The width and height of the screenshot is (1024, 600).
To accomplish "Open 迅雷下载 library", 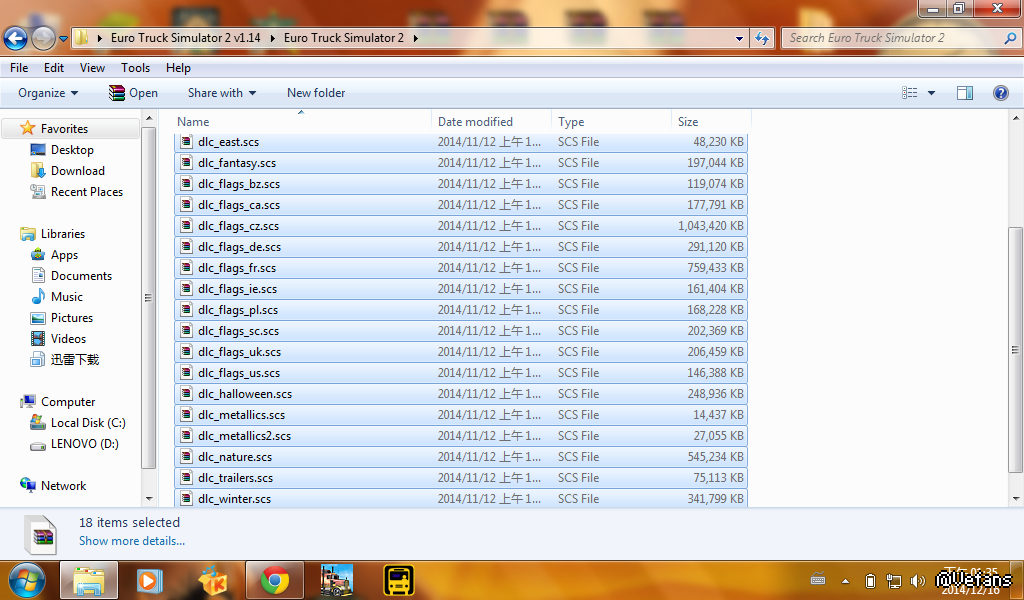I will (74, 359).
